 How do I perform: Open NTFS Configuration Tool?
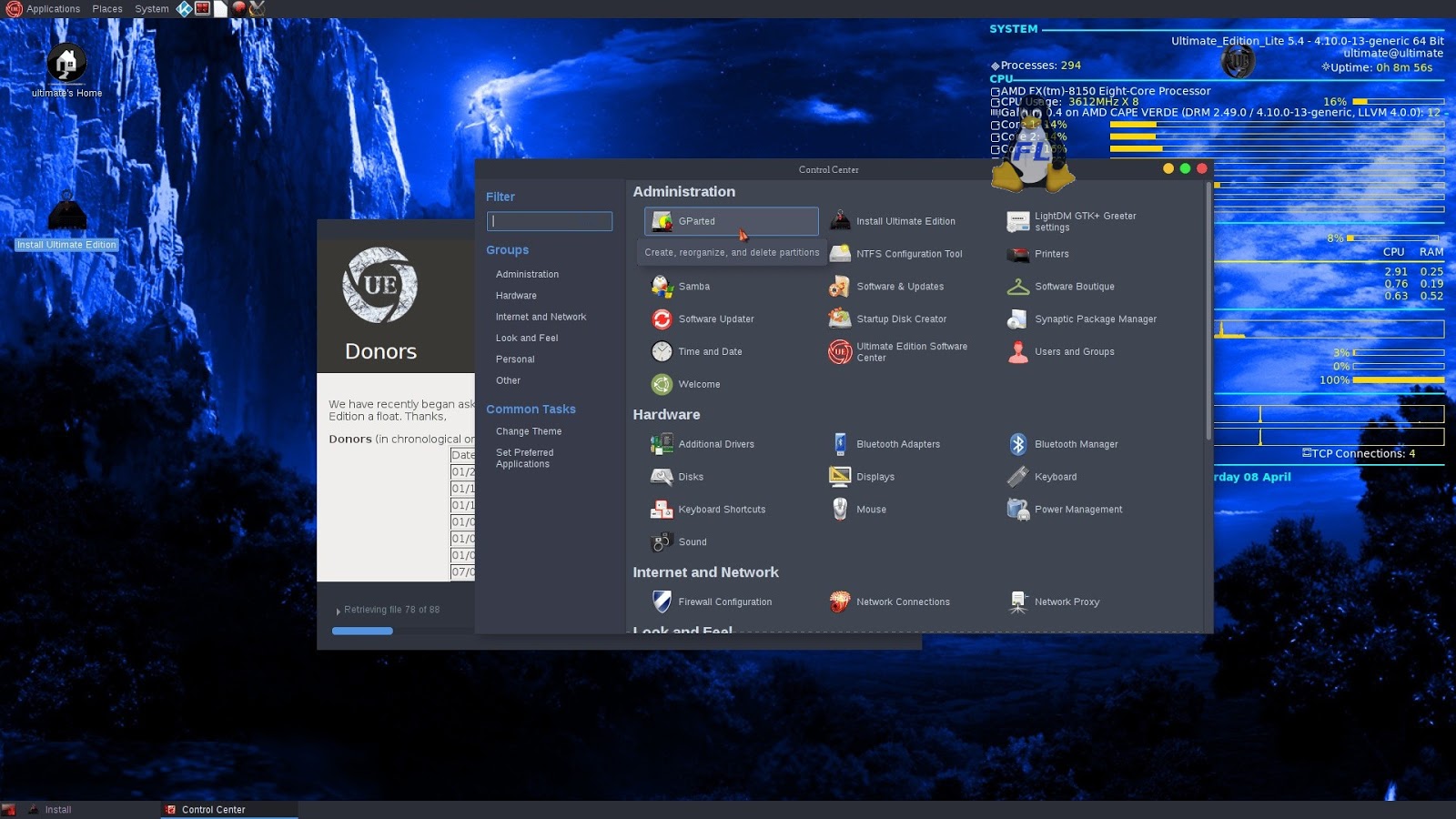tap(895, 254)
